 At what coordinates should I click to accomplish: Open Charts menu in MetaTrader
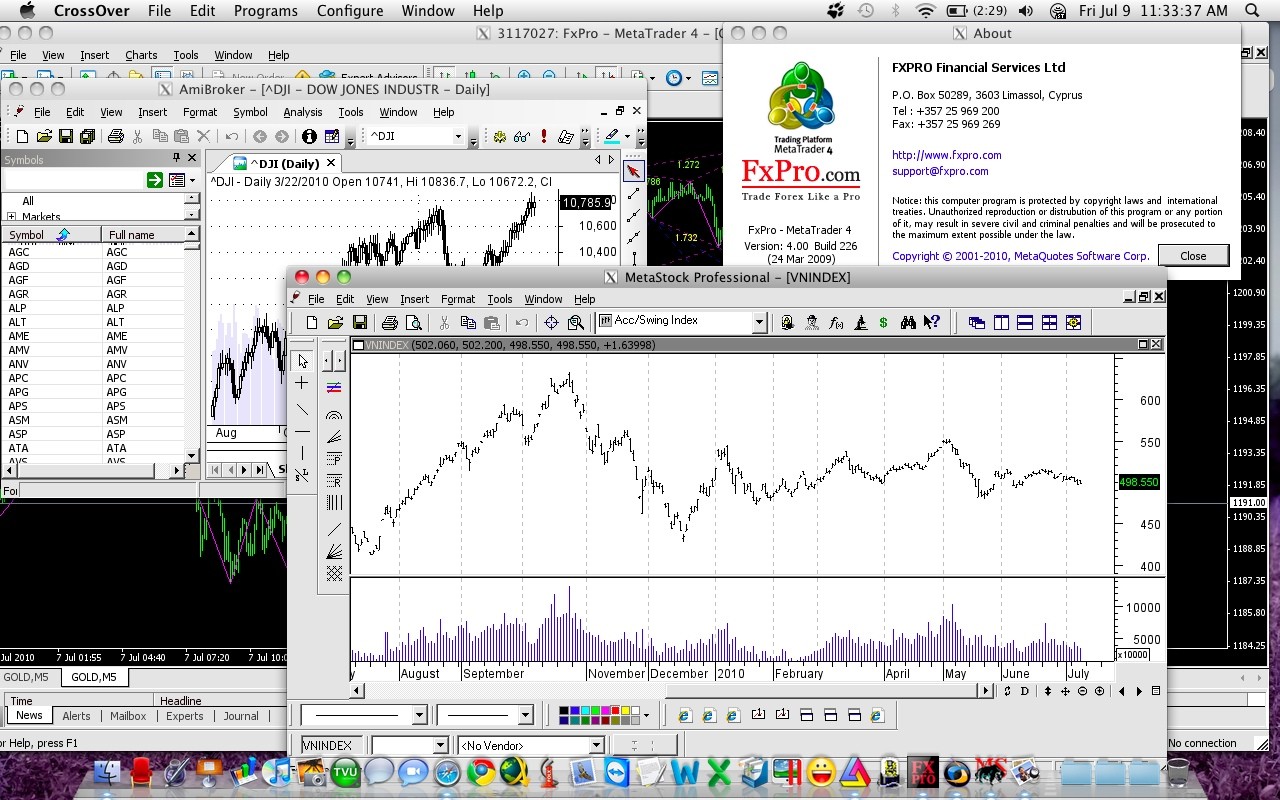(141, 55)
